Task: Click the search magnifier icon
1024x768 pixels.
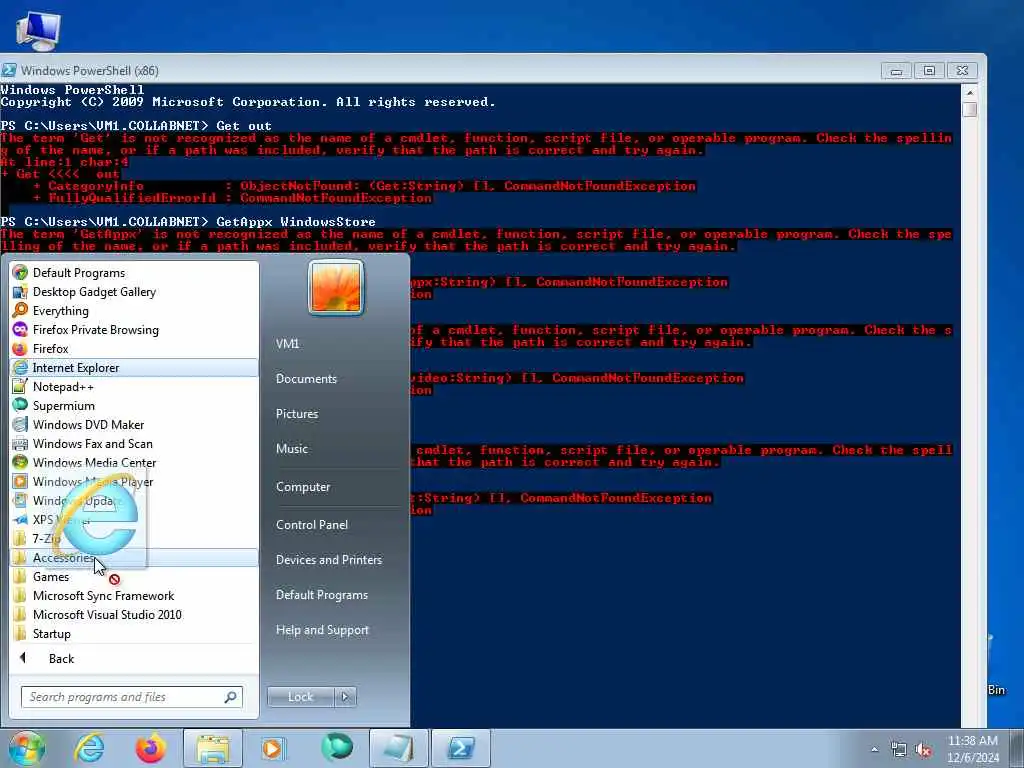Action: (230, 697)
